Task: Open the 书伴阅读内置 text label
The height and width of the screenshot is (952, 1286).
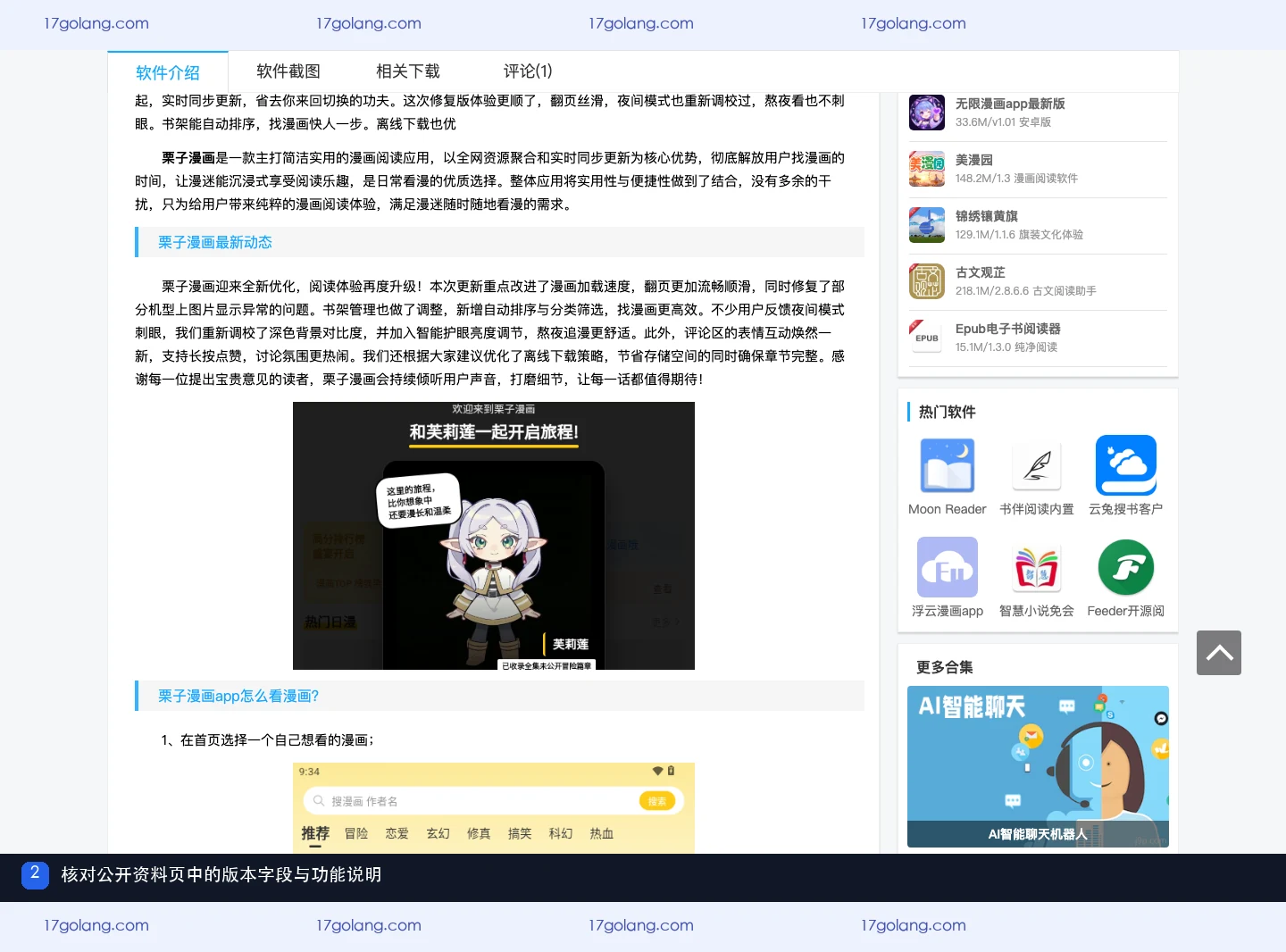Action: point(1037,509)
